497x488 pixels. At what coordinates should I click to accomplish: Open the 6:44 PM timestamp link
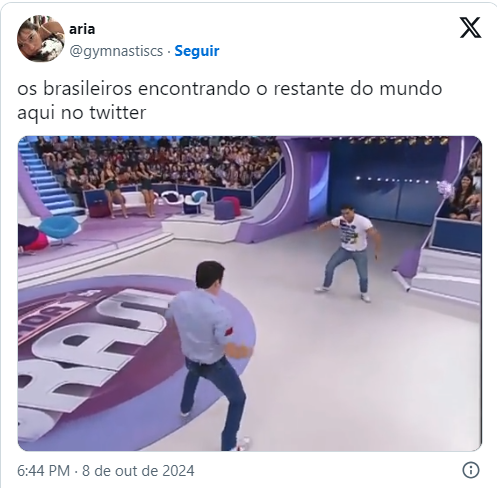43,471
